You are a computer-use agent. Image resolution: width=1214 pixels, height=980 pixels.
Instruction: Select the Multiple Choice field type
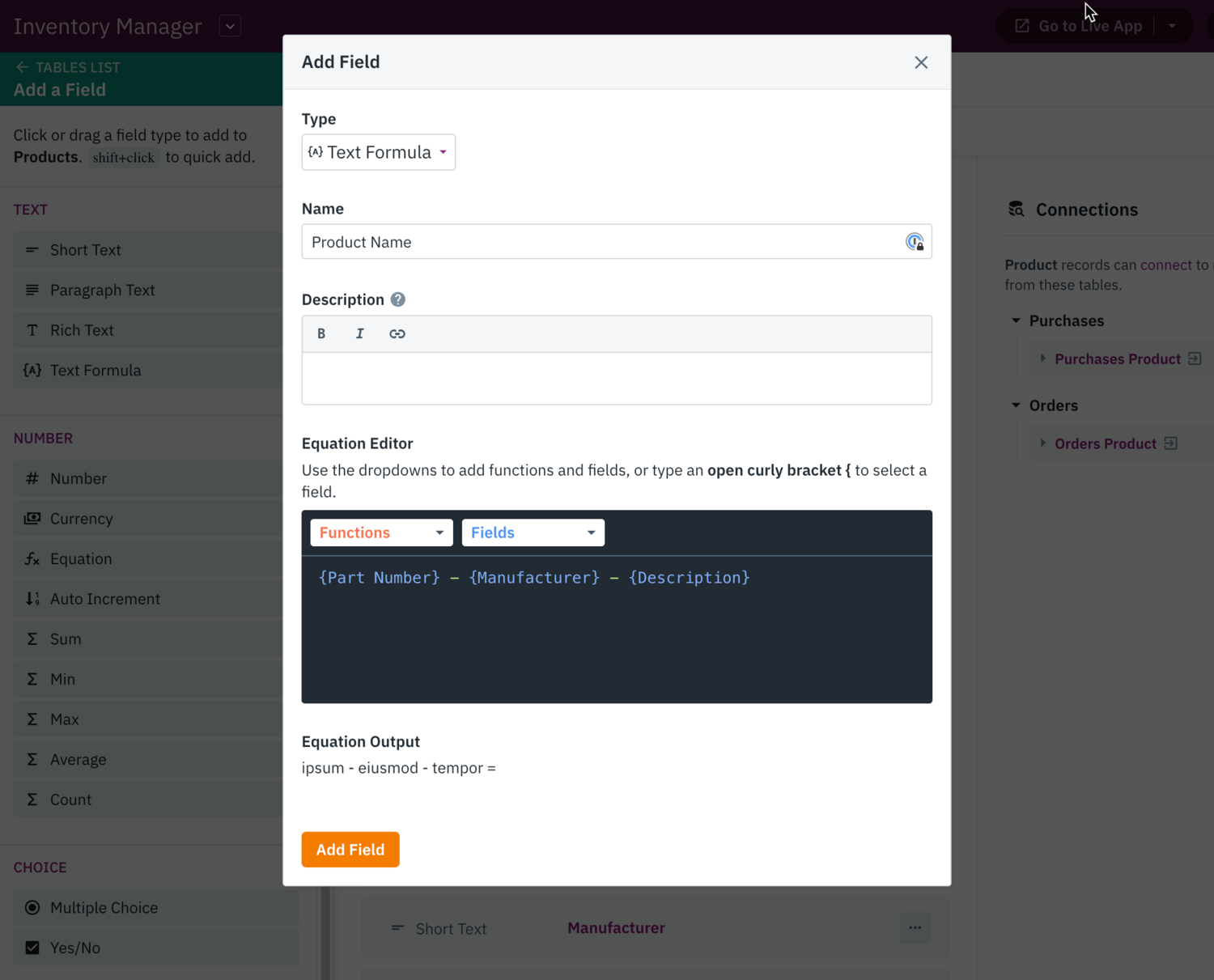click(104, 907)
